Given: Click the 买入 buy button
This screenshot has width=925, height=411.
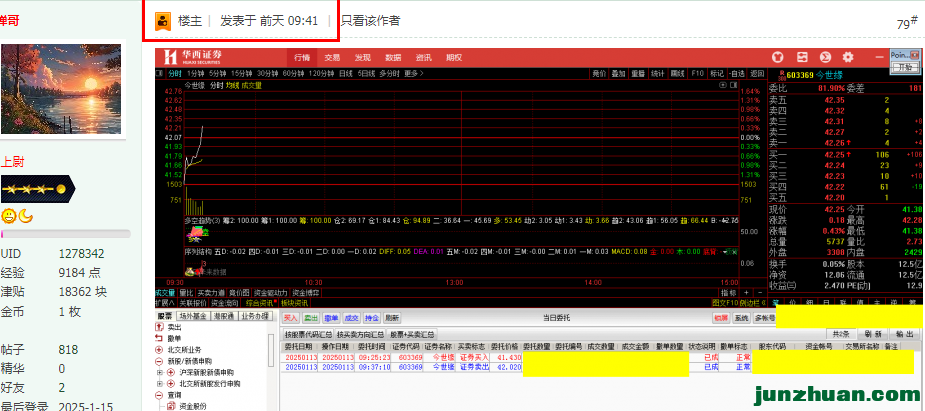Looking at the screenshot, I should click(291, 318).
